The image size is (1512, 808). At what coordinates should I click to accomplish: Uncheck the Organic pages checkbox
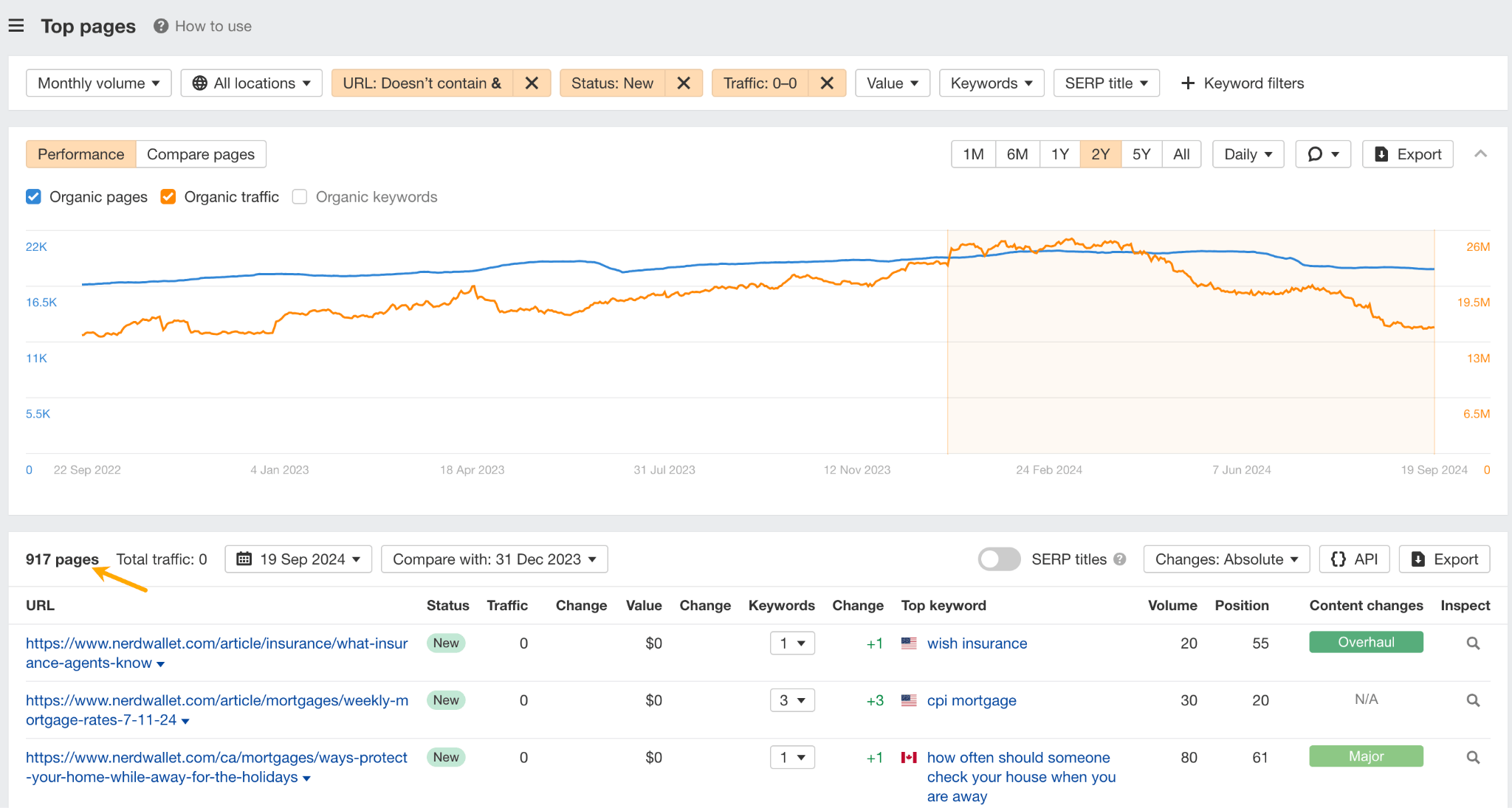33,197
